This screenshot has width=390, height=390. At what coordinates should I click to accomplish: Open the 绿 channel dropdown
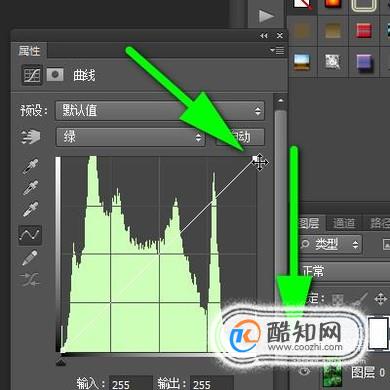point(130,137)
